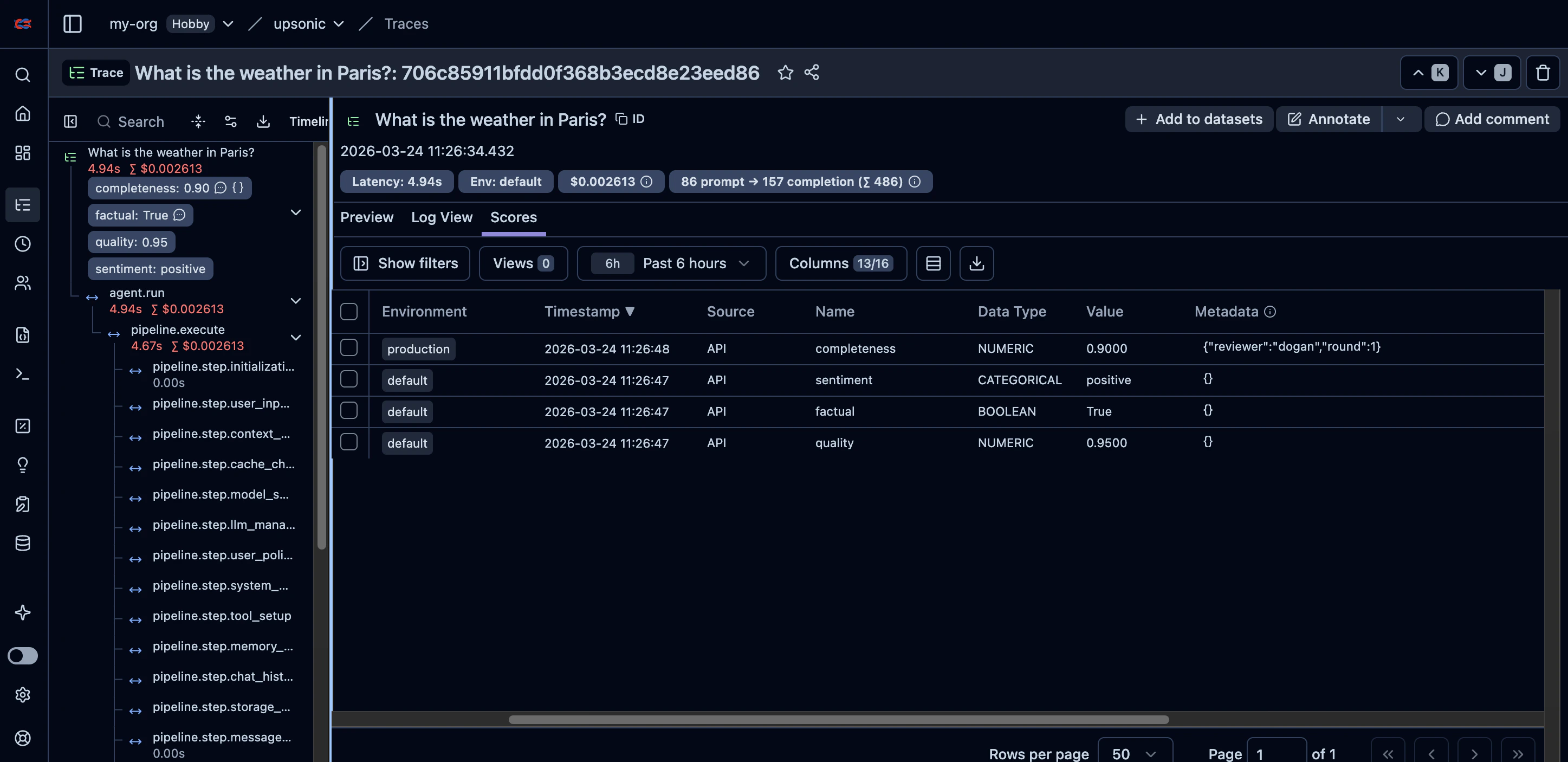Screen dimensions: 1568x762
Task: Open the Prompts icon in the sidebar
Action: click(x=23, y=335)
